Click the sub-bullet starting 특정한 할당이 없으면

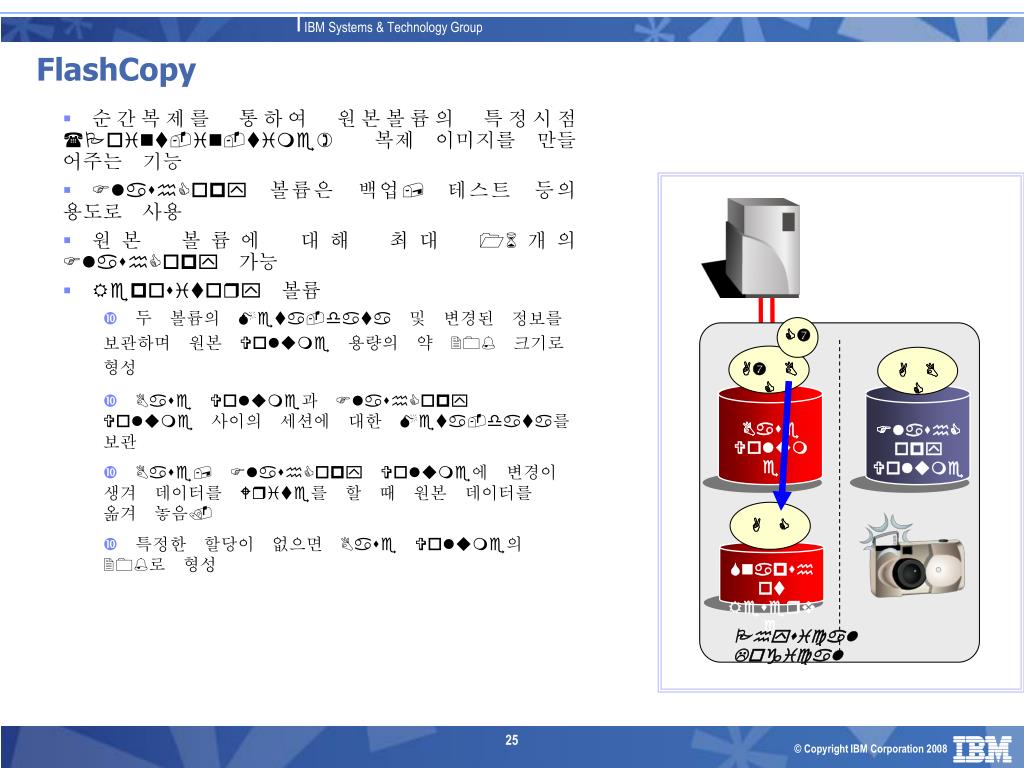[x=312, y=554]
